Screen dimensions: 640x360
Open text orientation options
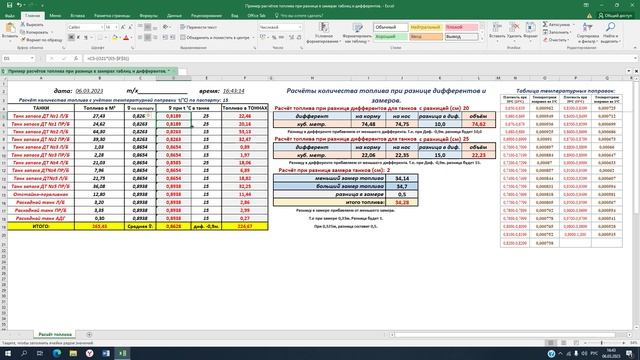(166, 27)
